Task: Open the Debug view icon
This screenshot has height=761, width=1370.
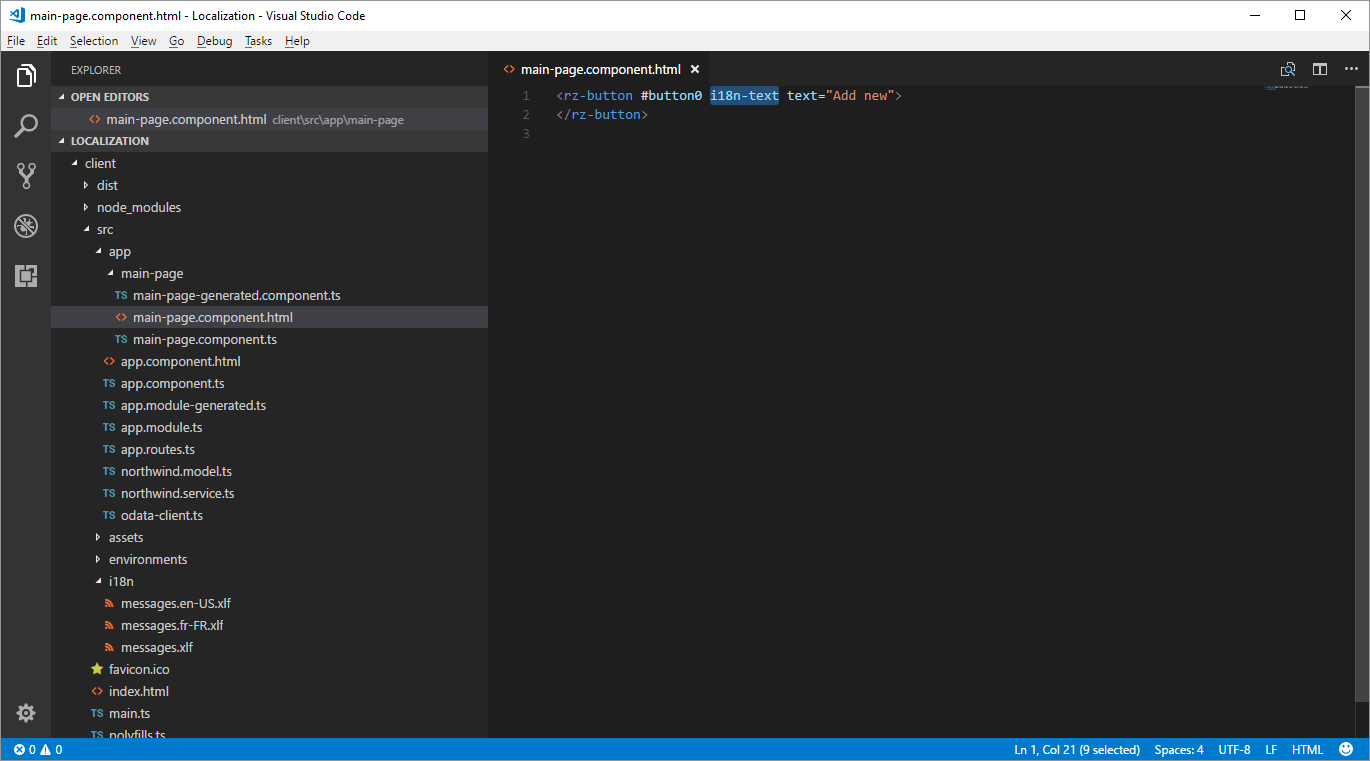Action: tap(26, 226)
